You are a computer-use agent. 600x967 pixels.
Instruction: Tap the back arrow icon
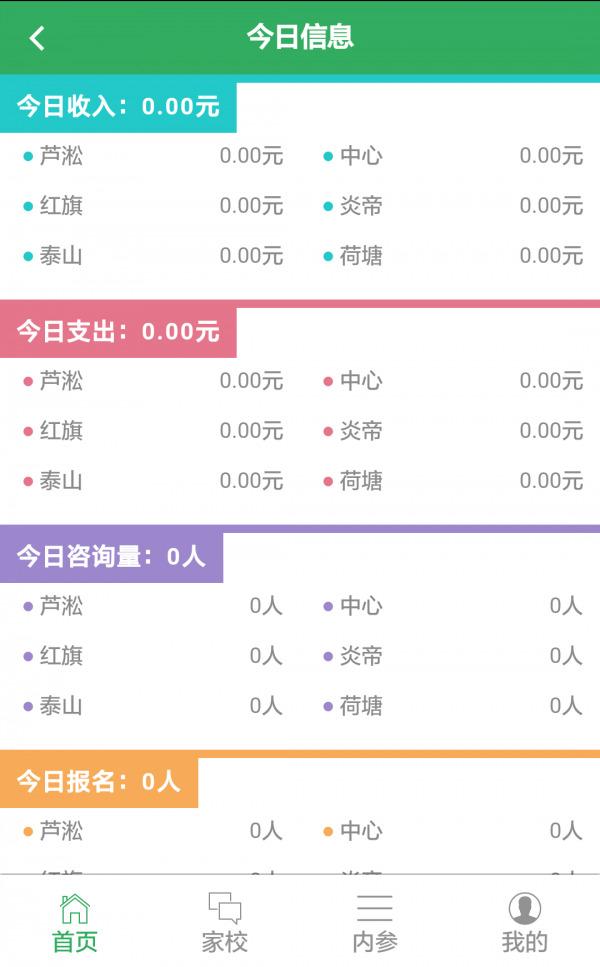pos(37,38)
